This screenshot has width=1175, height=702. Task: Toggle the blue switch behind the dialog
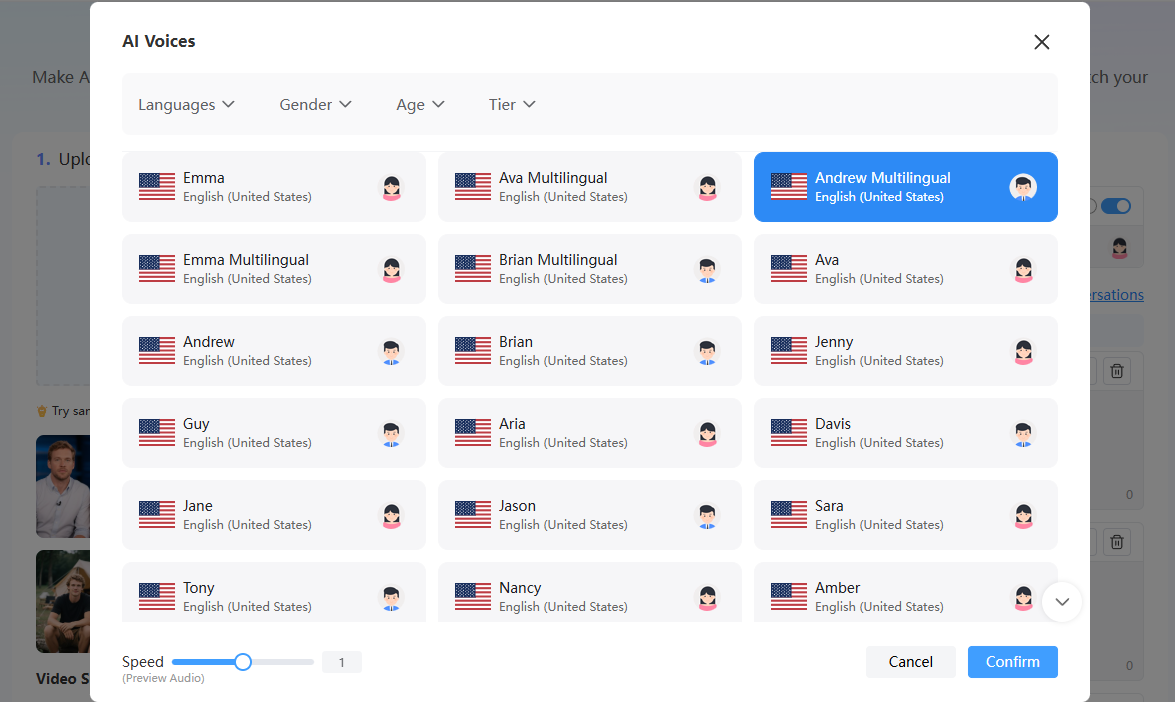point(1116,206)
